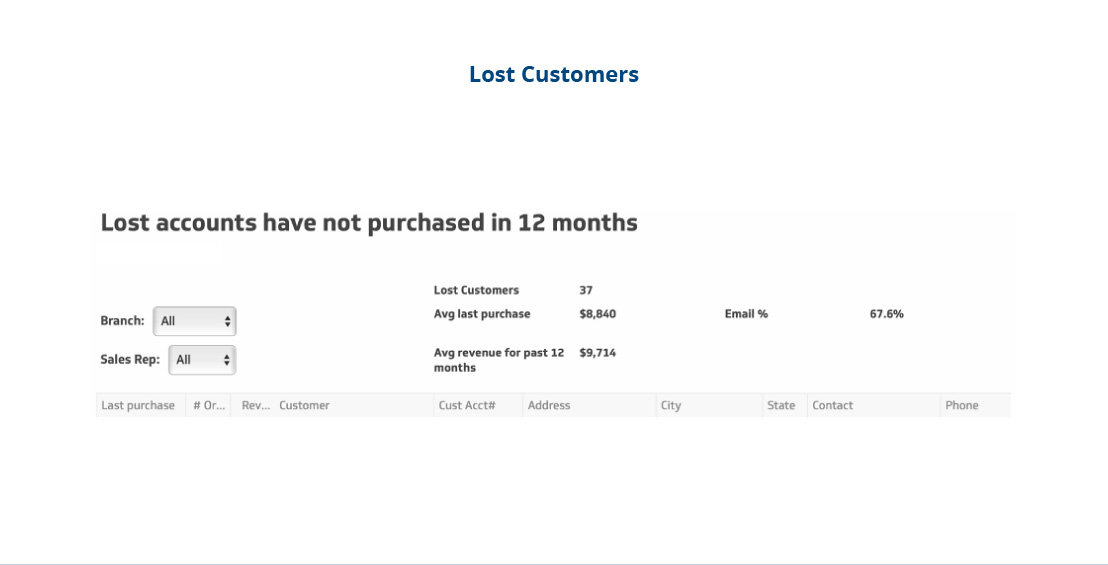
Task: Sort by Last purchase column
Action: click(138, 405)
